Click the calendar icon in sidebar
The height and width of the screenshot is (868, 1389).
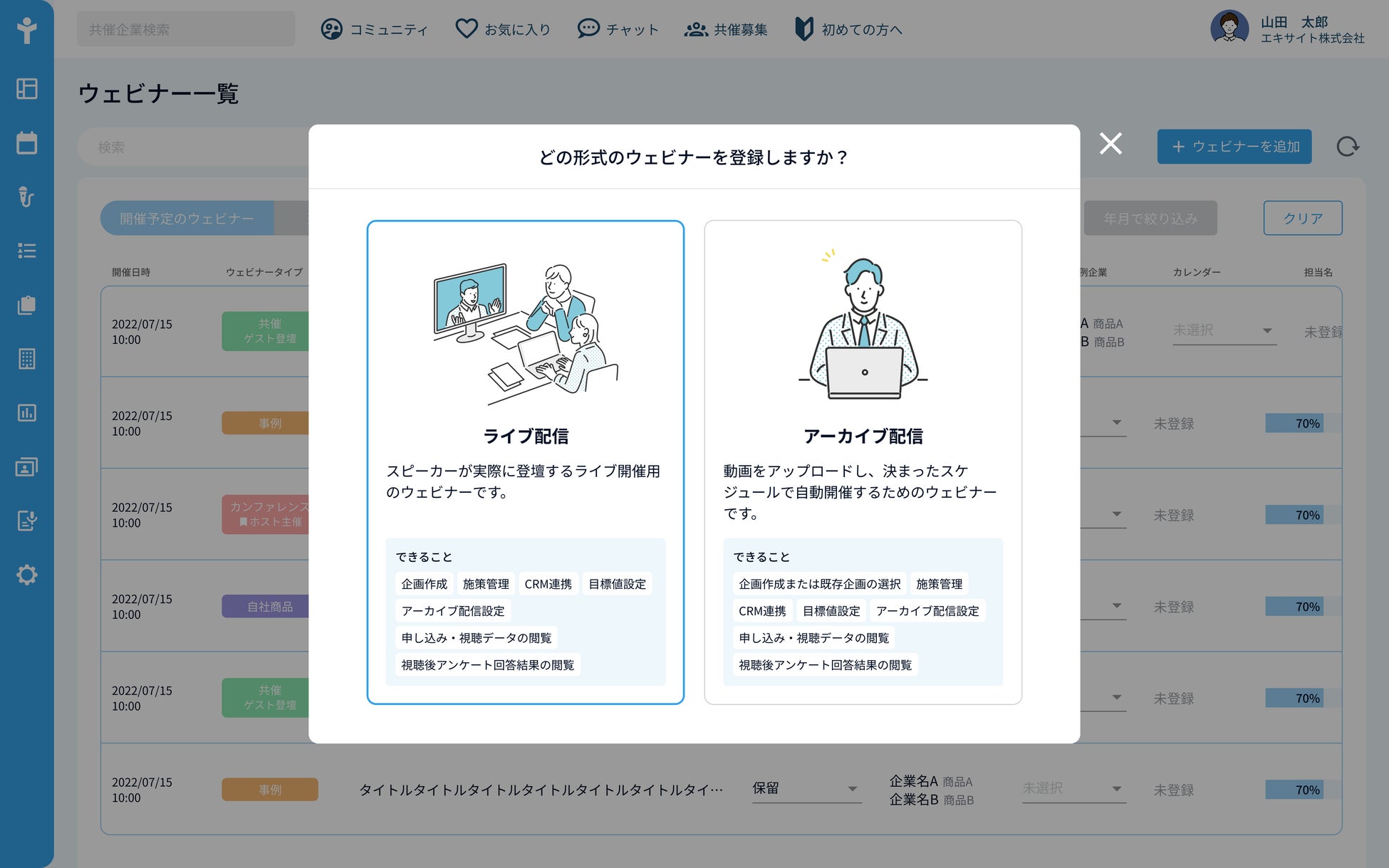(27, 142)
